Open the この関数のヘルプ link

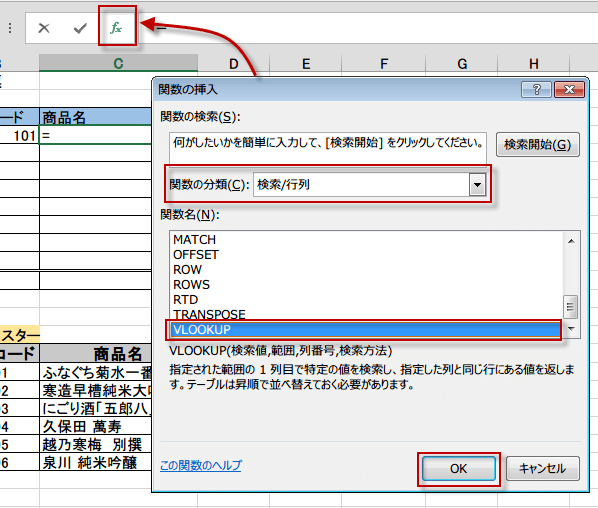(x=201, y=465)
